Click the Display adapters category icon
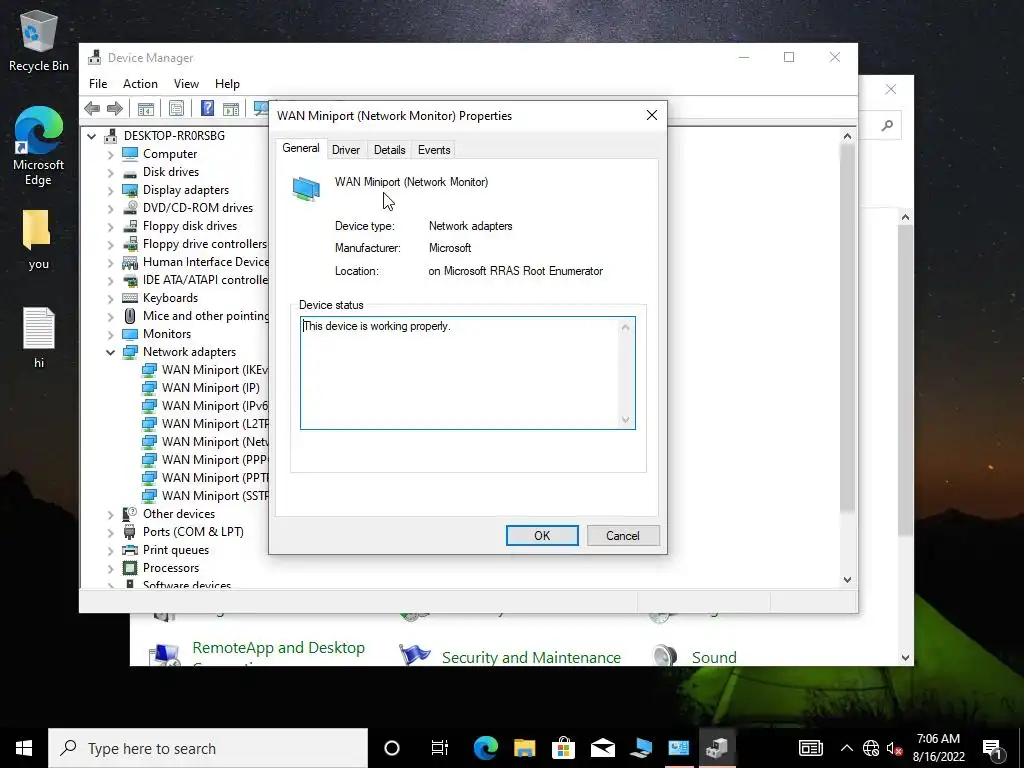The image size is (1024, 768). pyautogui.click(x=130, y=190)
